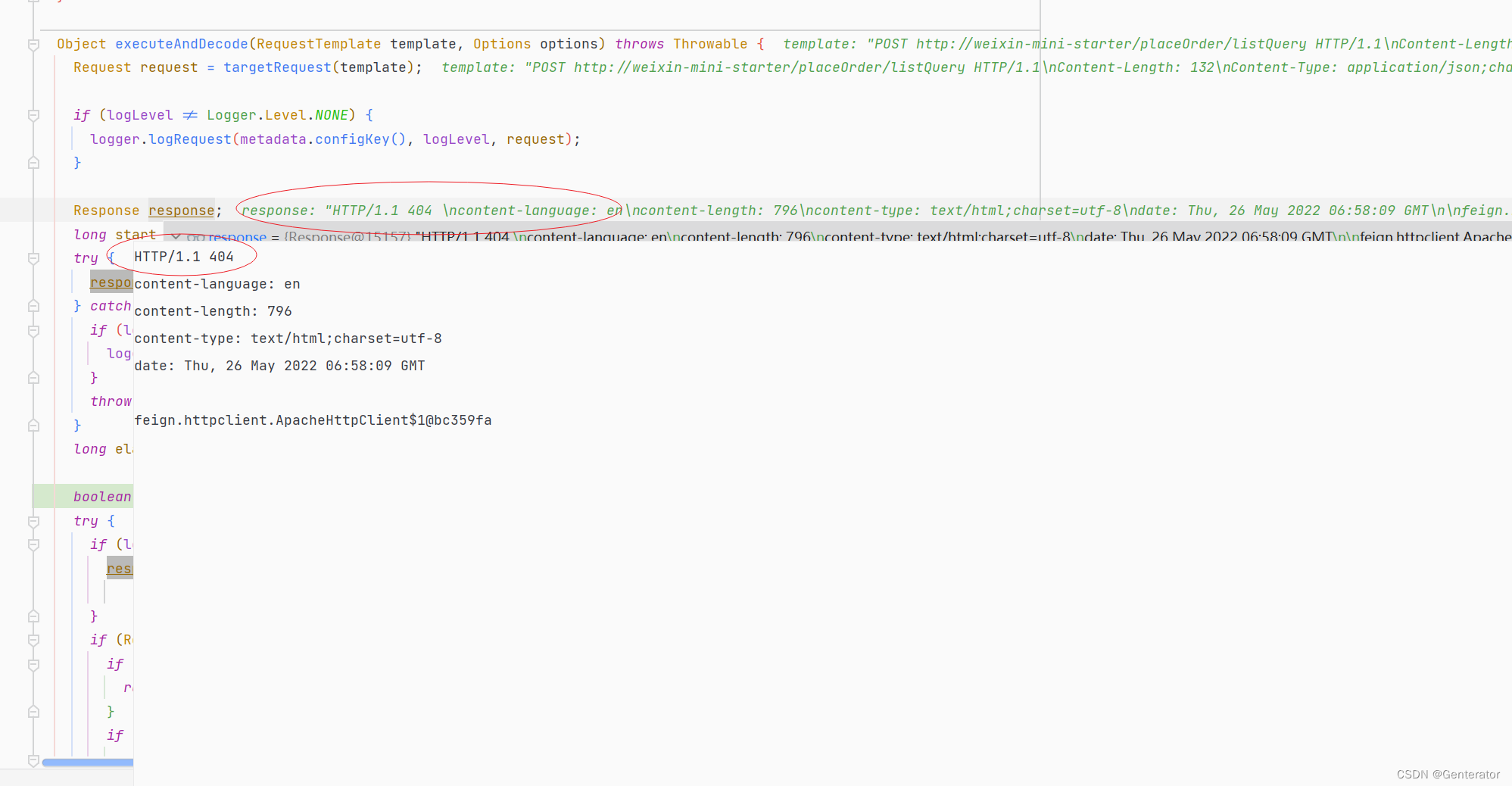
Task: Collapse the executeAndDecode method fold marker
Action: point(33,45)
